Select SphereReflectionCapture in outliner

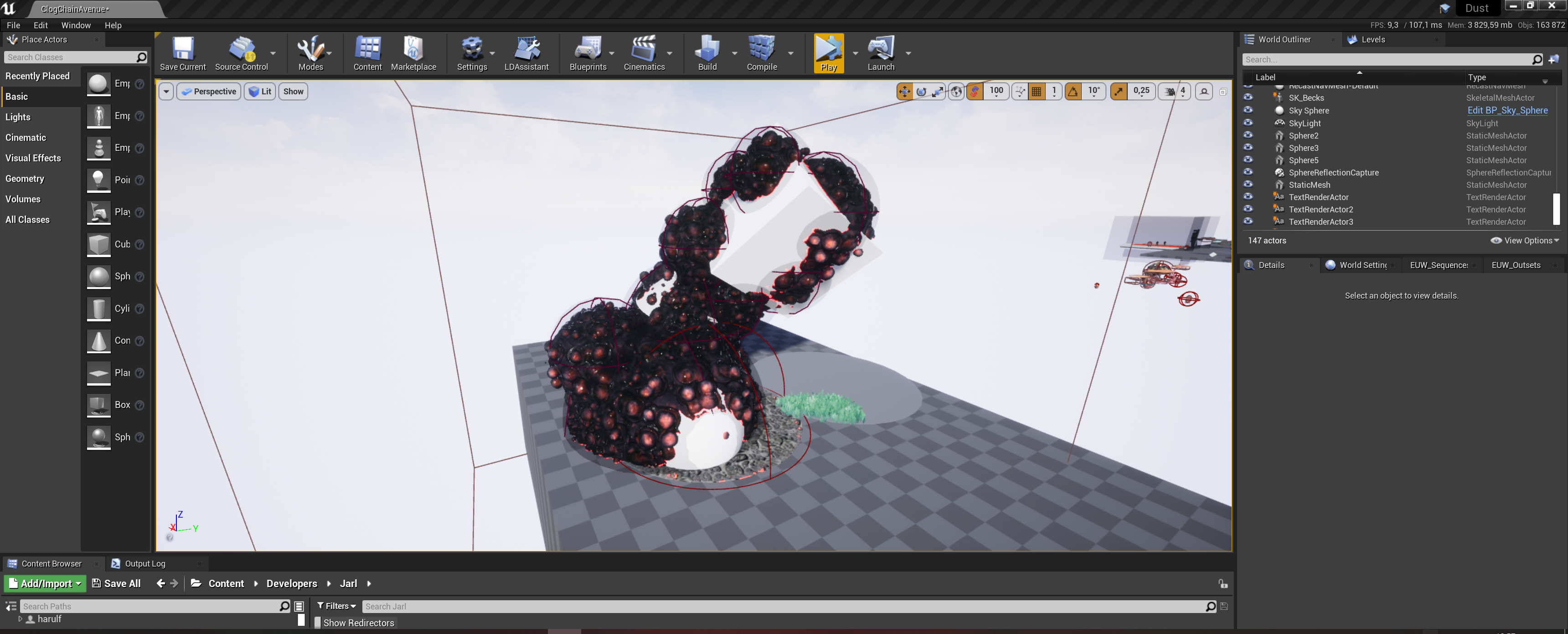pos(1333,172)
